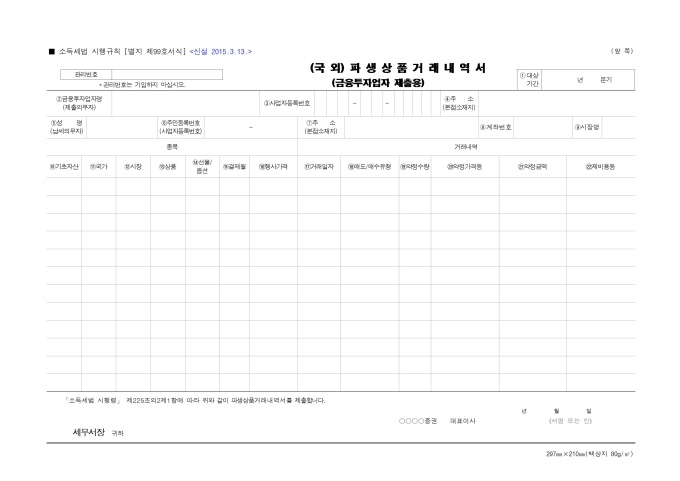Click the note '관리번호는 기입하지 마십시오'
This screenshot has width=680, height=481.
point(142,85)
